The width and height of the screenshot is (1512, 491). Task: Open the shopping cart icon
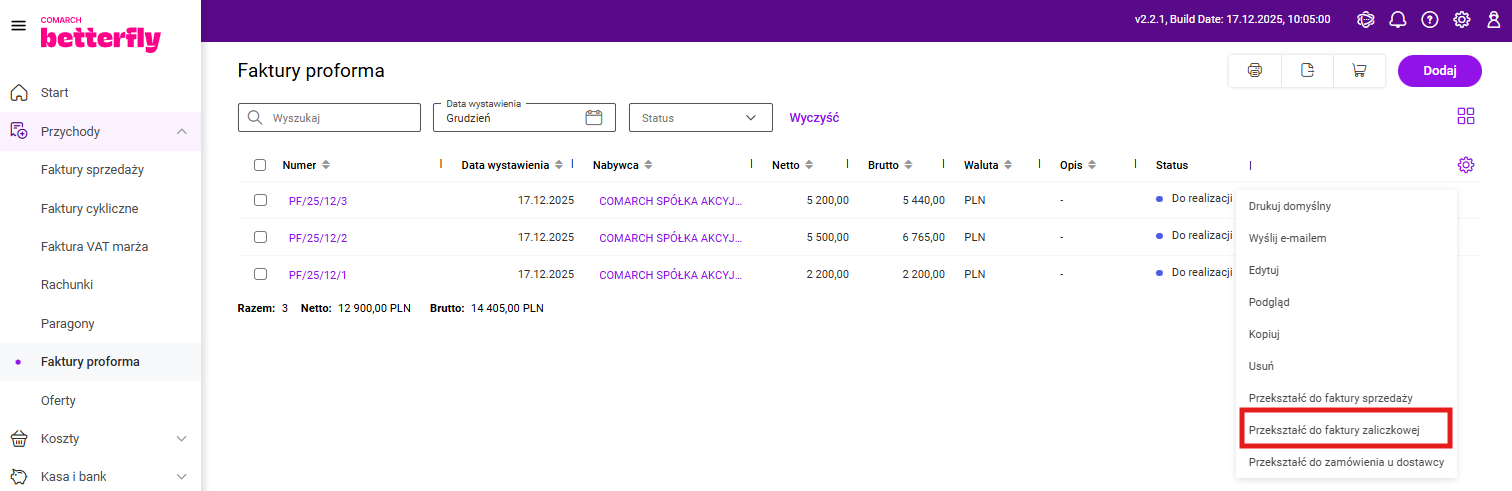pyautogui.click(x=1359, y=70)
